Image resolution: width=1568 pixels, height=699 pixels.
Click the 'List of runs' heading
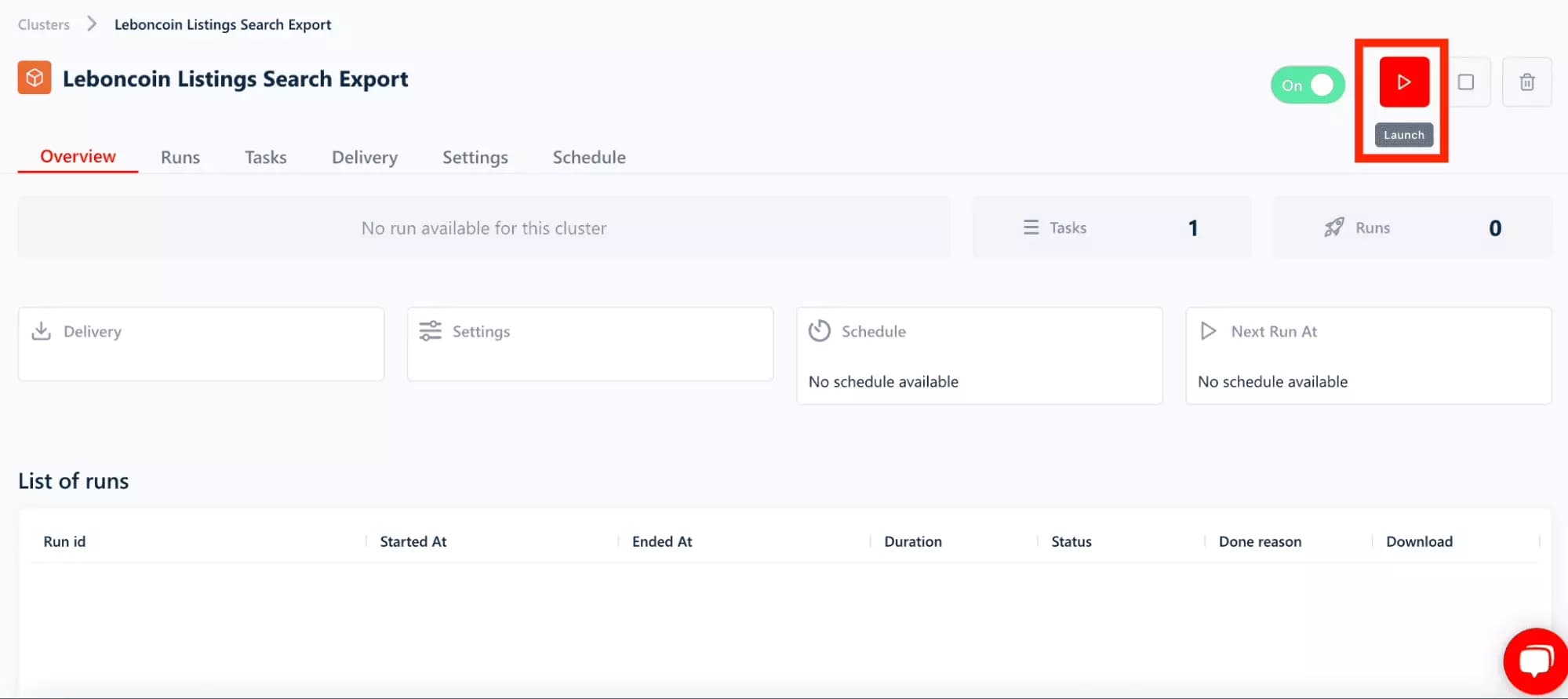74,481
